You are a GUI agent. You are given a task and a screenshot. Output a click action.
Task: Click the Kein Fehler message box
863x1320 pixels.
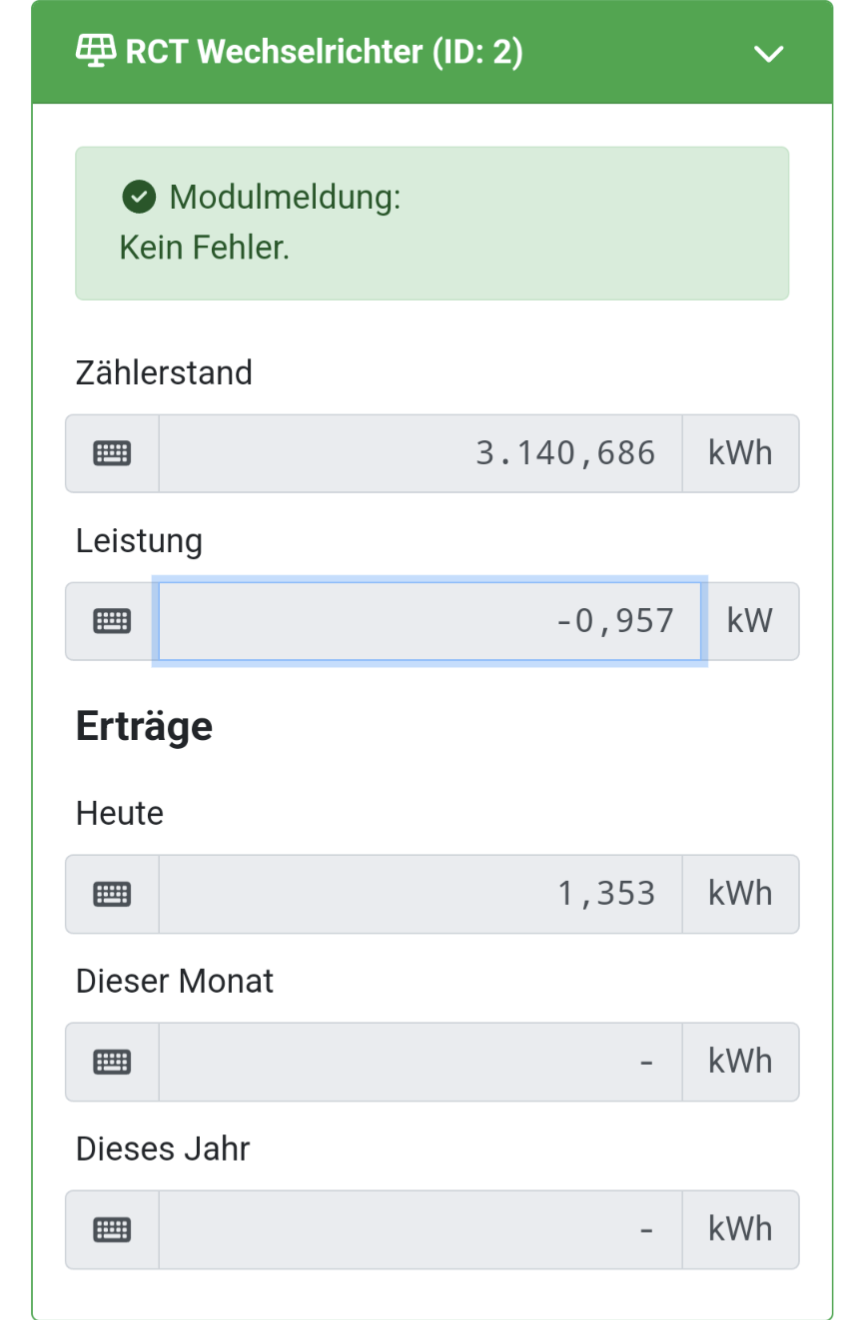tap(432, 223)
